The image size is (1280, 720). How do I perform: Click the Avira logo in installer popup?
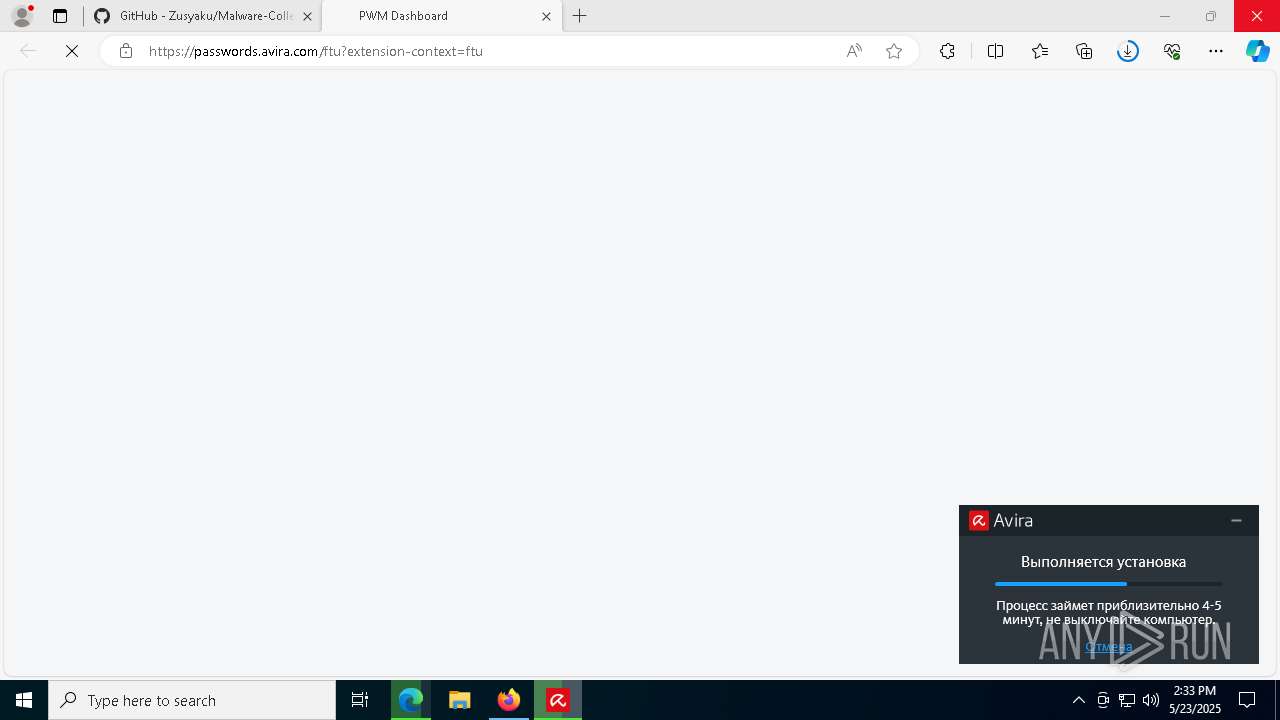[979, 520]
